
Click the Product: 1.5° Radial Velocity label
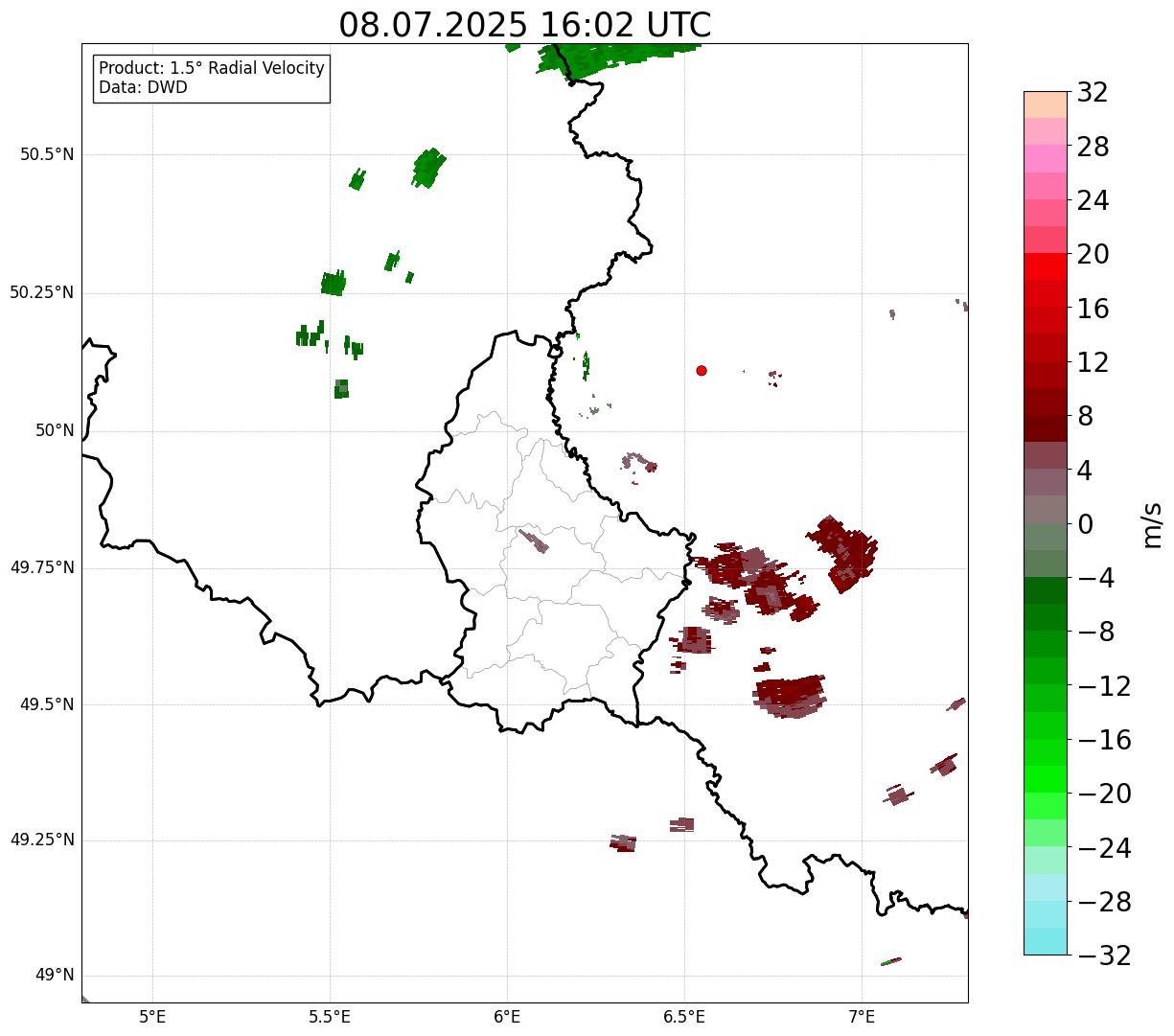[x=212, y=69]
